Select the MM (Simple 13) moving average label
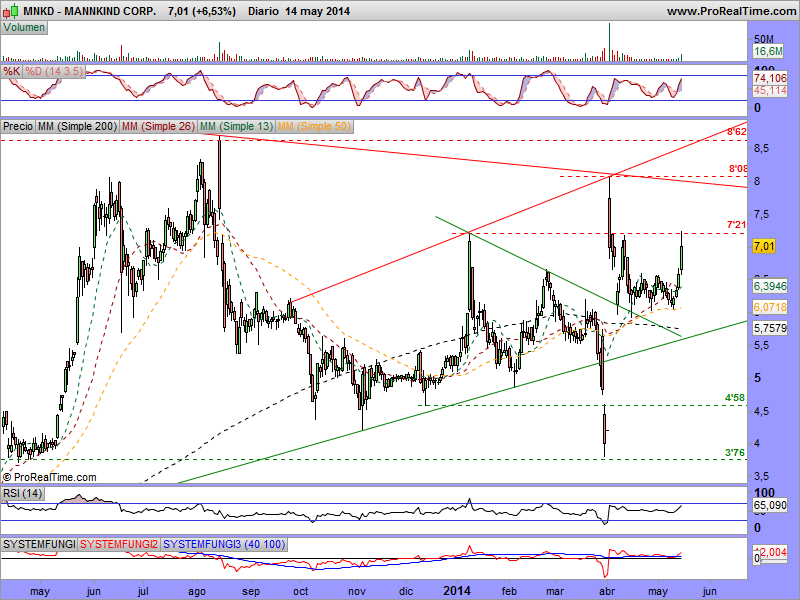Image resolution: width=800 pixels, height=600 pixels. [236, 126]
